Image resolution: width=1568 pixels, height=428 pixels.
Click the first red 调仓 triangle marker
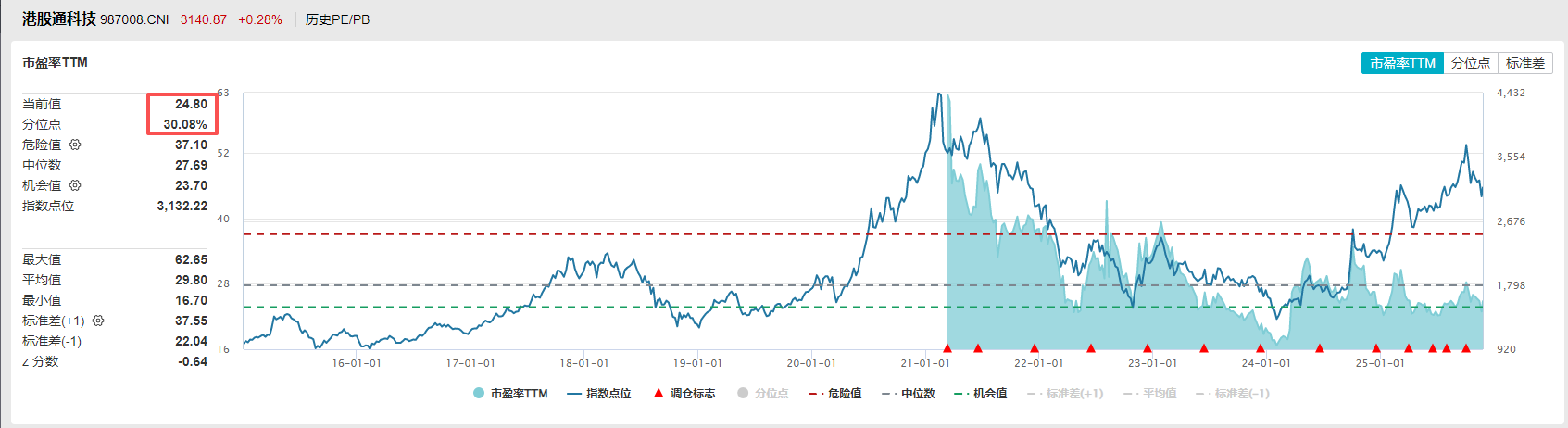[947, 348]
